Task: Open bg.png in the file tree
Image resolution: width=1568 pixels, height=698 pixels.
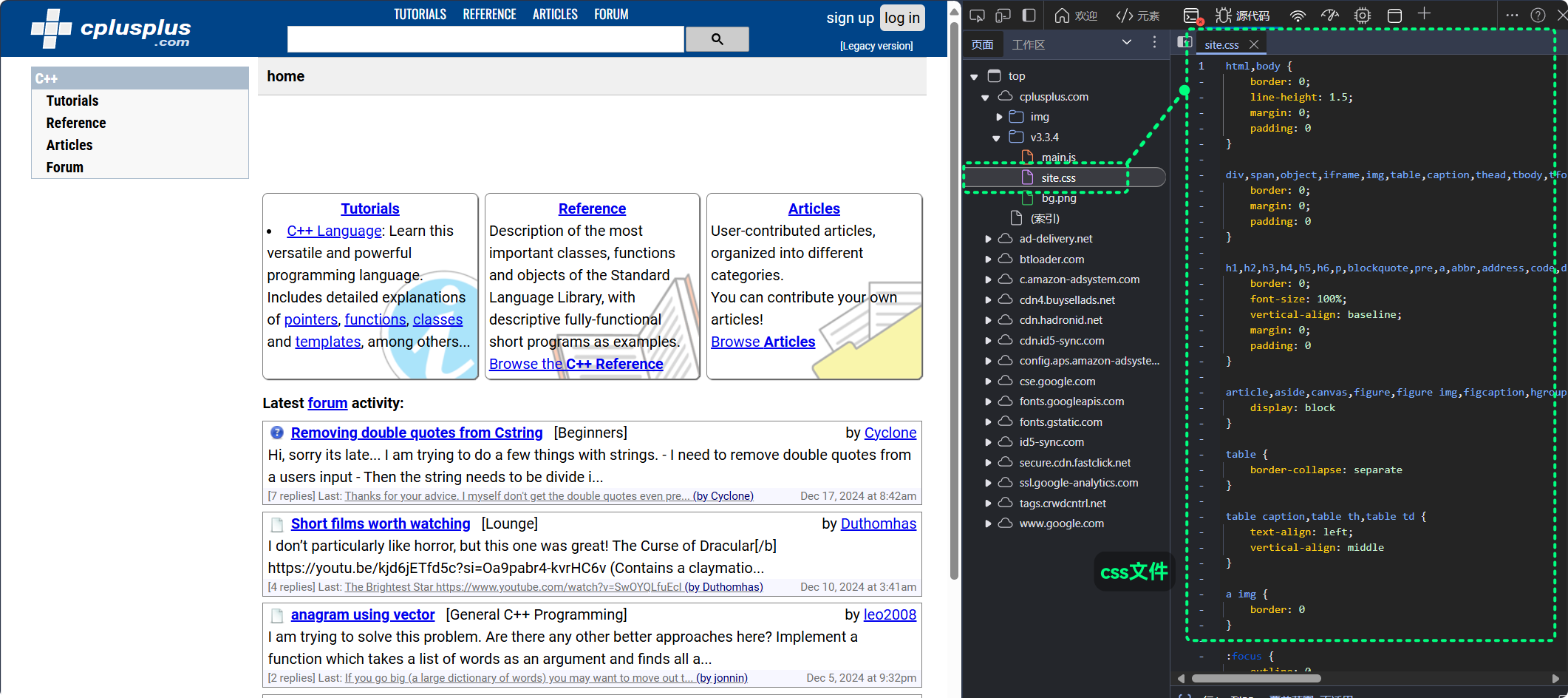Action: click(1058, 198)
